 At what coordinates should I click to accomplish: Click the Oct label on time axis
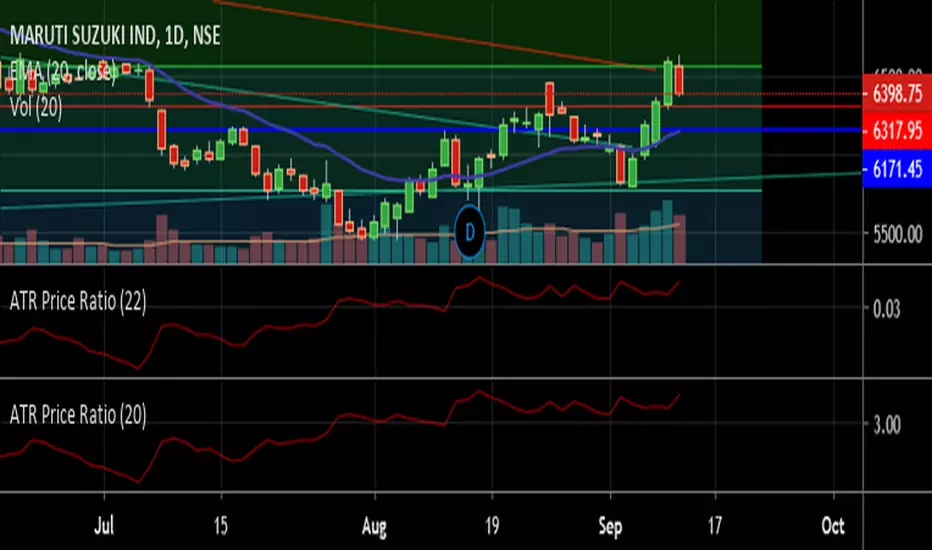833,526
